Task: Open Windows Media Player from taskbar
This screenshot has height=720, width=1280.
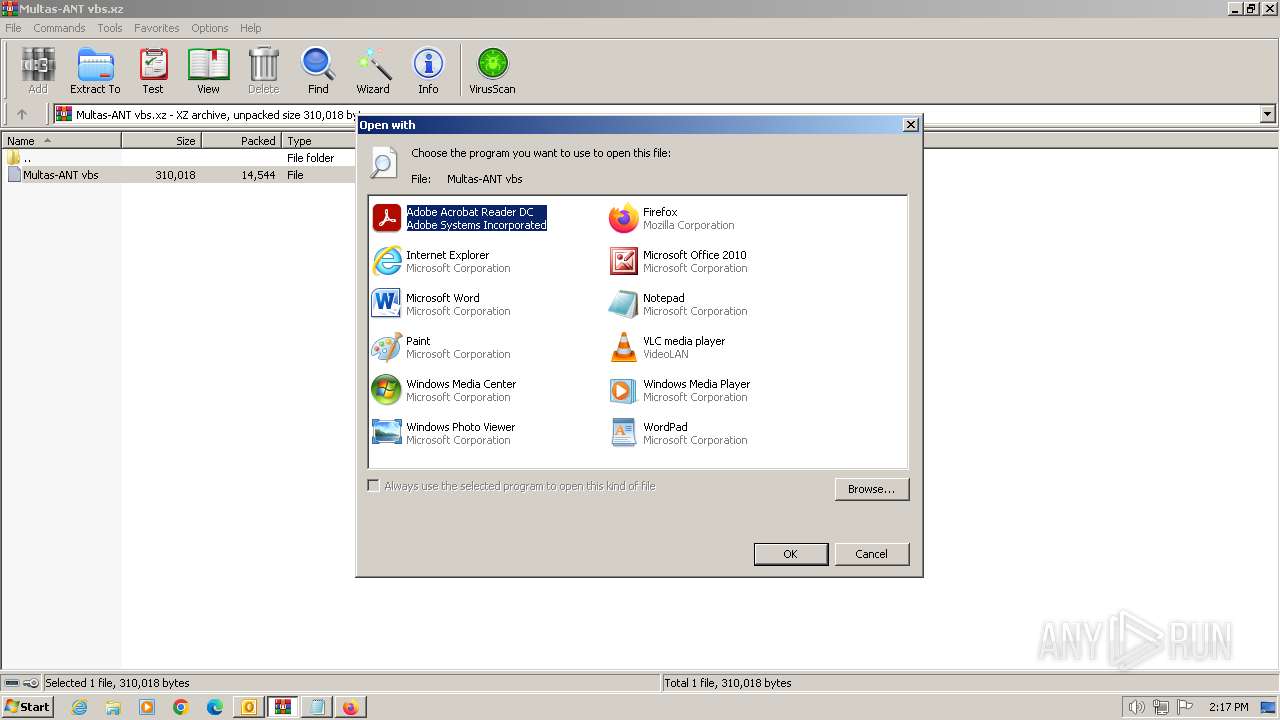Action: click(x=147, y=707)
